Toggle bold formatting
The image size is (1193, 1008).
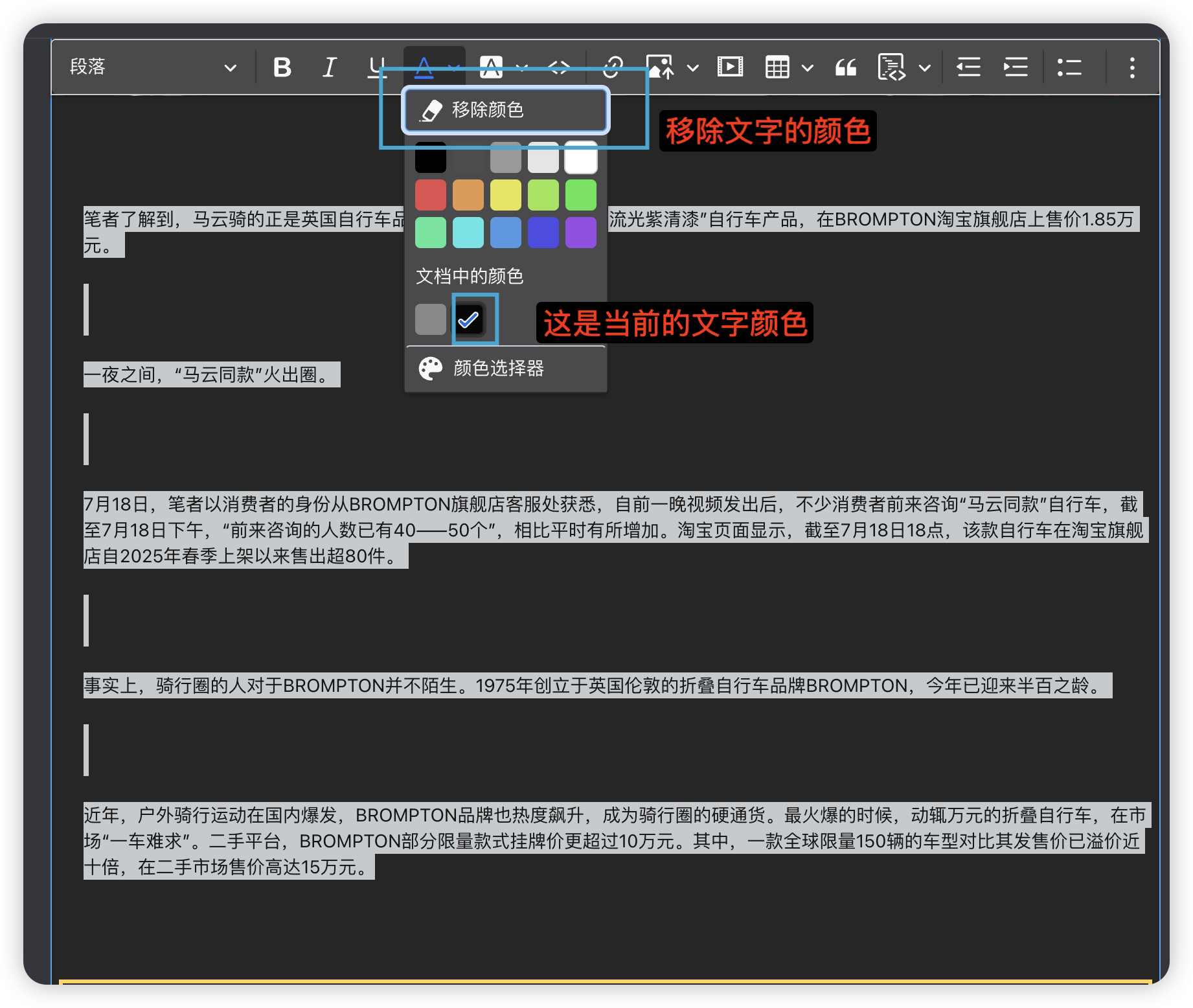pos(282,67)
